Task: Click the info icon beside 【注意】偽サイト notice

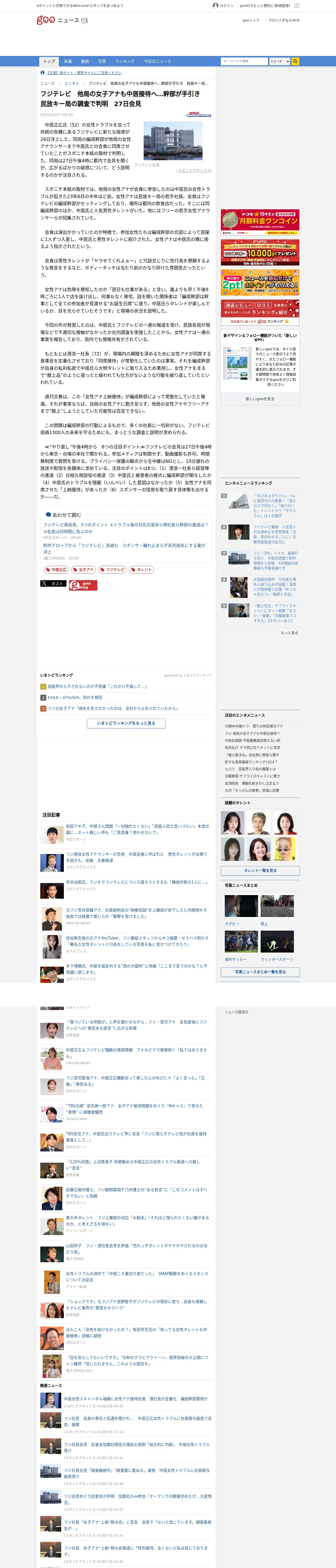Action: (x=43, y=72)
